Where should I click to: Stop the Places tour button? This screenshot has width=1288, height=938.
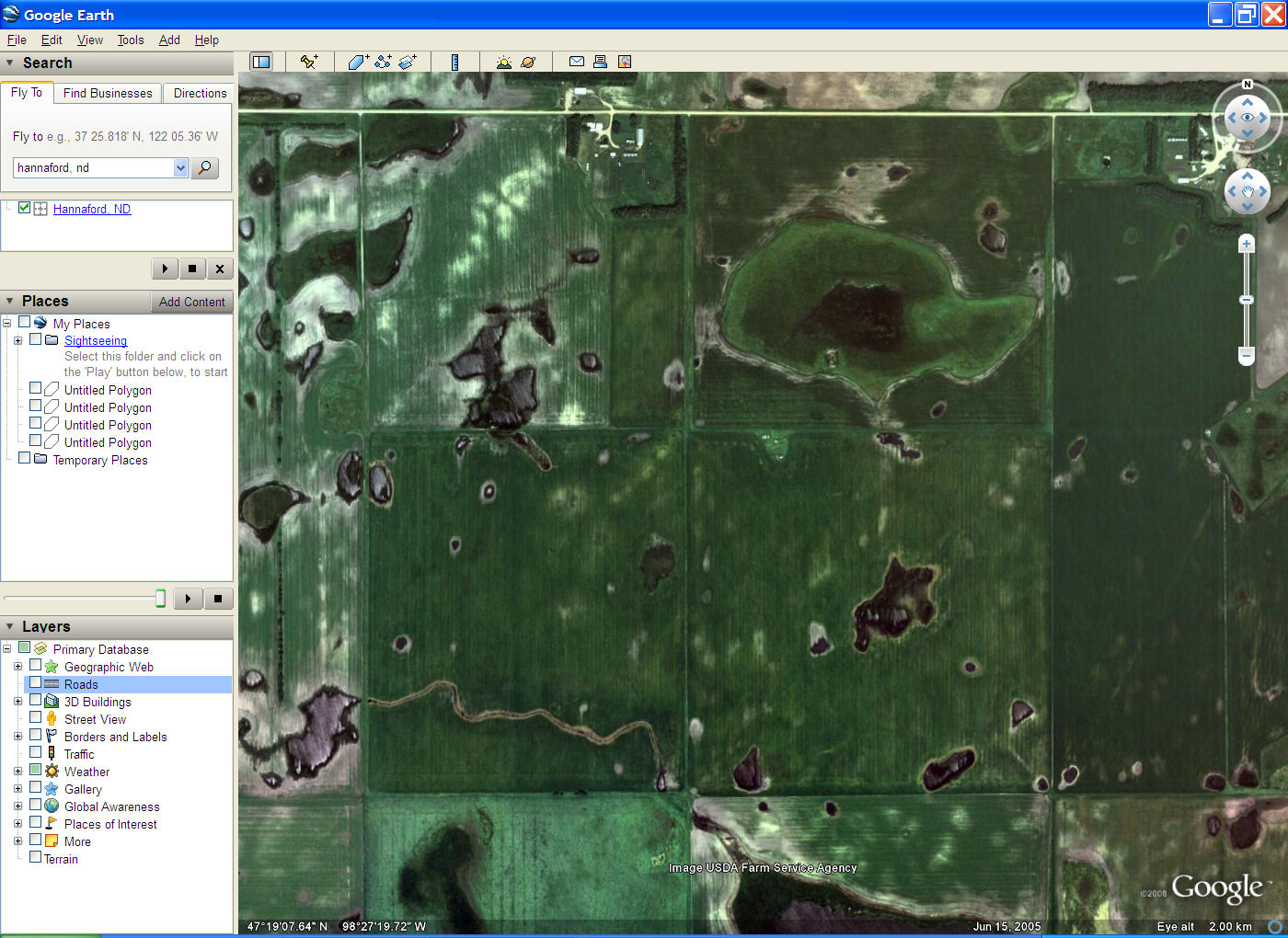click(218, 599)
